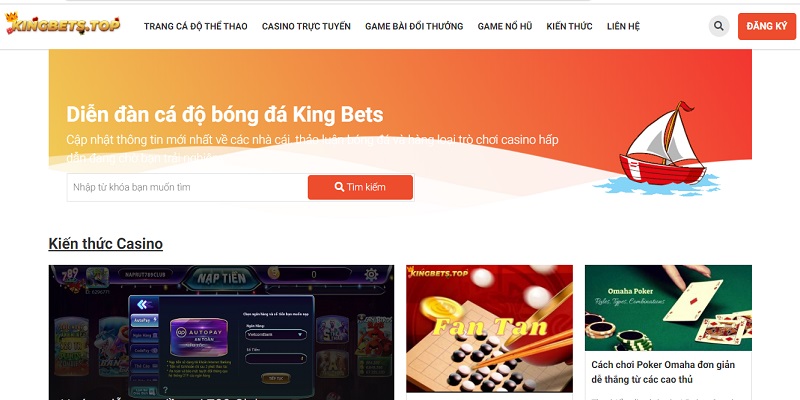The width and height of the screenshot is (800, 400).
Task: Select Game Bài Đổi Thưởng menu
Action: pyautogui.click(x=414, y=27)
